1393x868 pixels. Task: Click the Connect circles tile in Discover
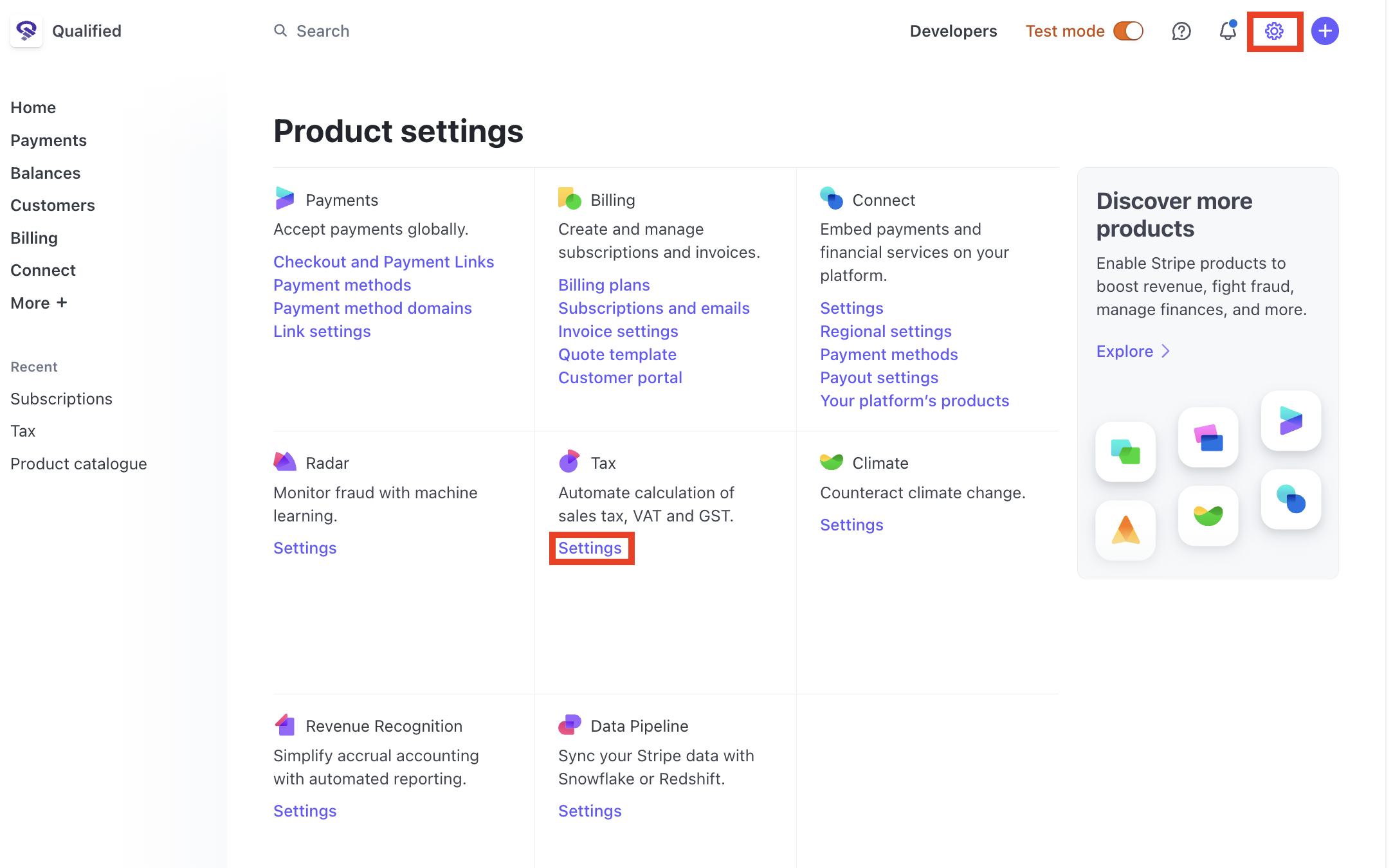coord(1291,499)
